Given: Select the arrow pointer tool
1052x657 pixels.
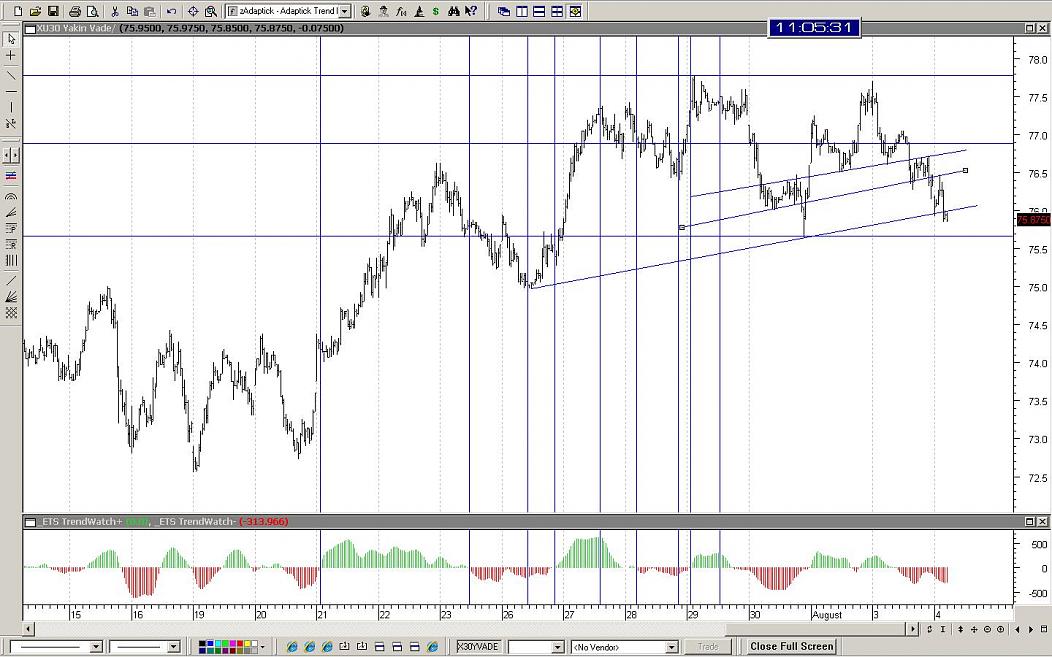Looking at the screenshot, I should tap(11, 39).
